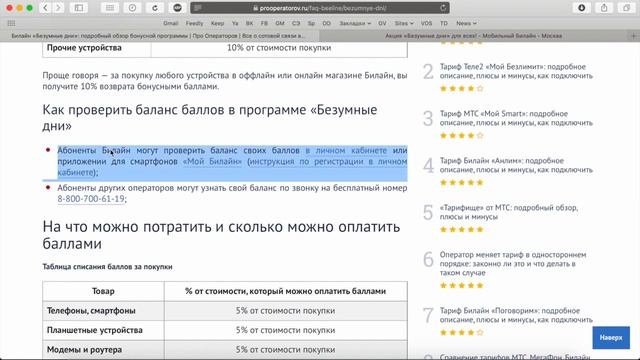Image resolution: width=640 pixels, height=360 pixels.
Task: Open МТС «Мой Smart» tariff article
Action: click(x=516, y=118)
